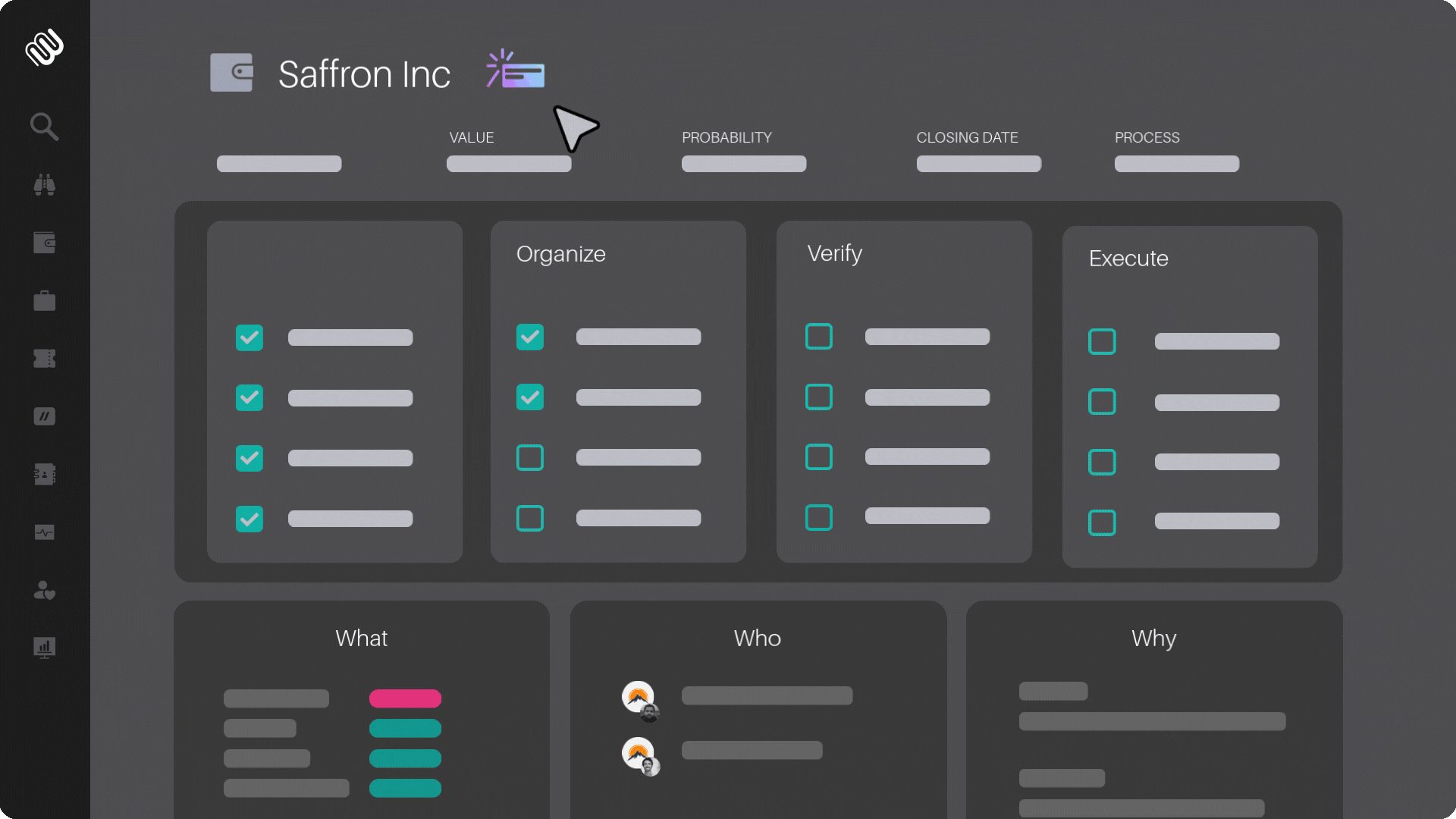Tick the last checkbox in Execute
Image resolution: width=1456 pixels, height=819 pixels.
[1101, 522]
